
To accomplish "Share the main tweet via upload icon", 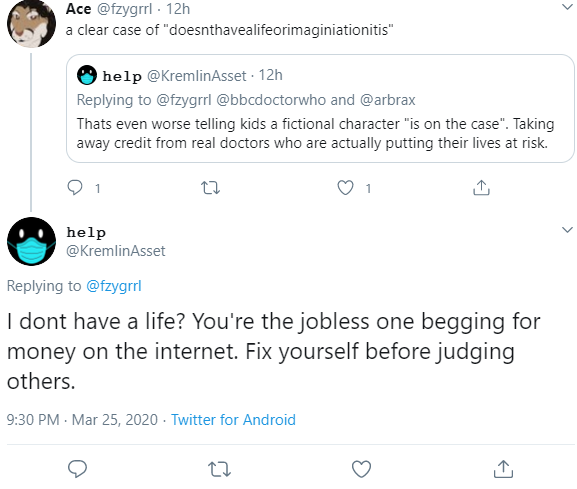I will (x=503, y=469).
